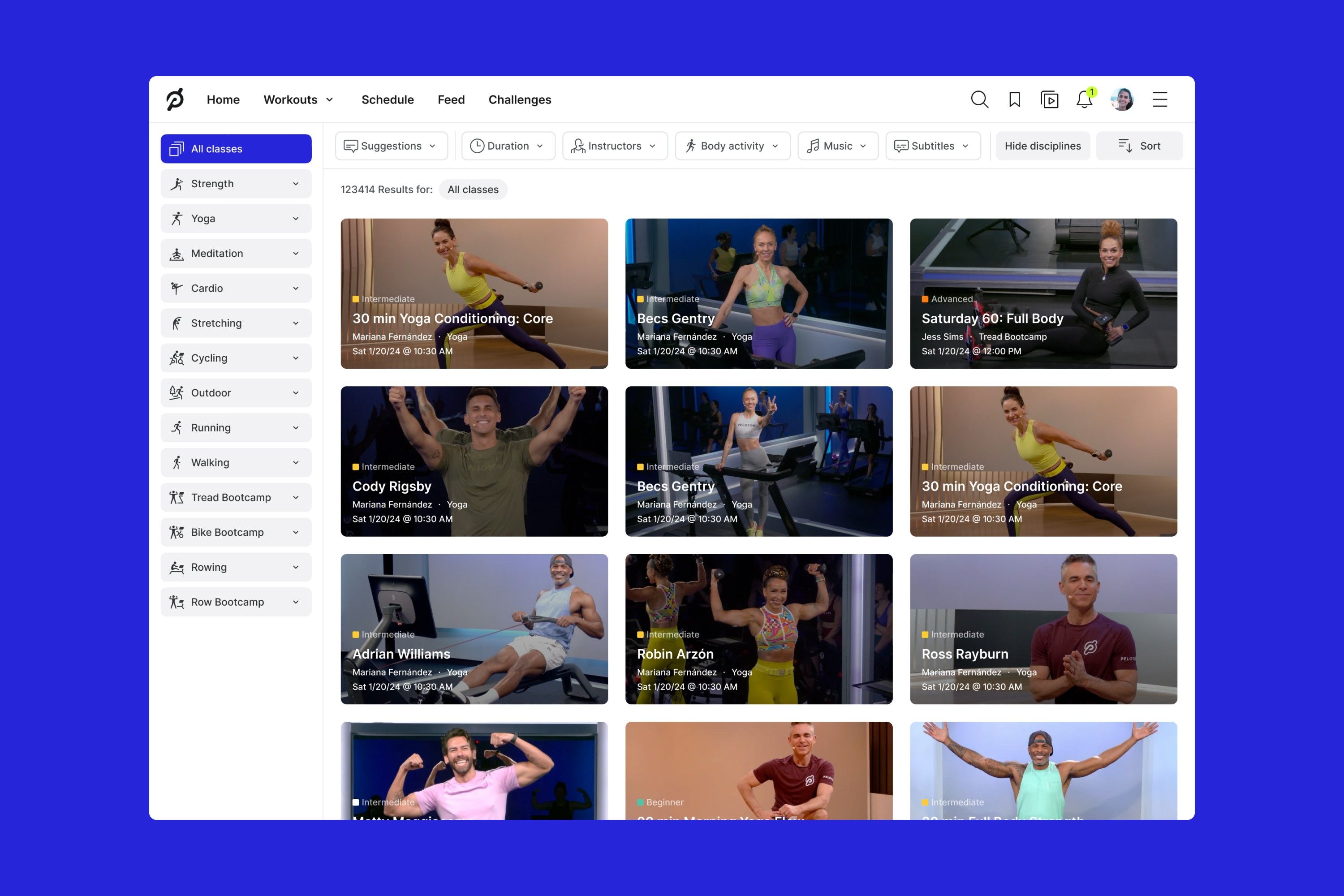Open the Feed nav item

(x=451, y=99)
